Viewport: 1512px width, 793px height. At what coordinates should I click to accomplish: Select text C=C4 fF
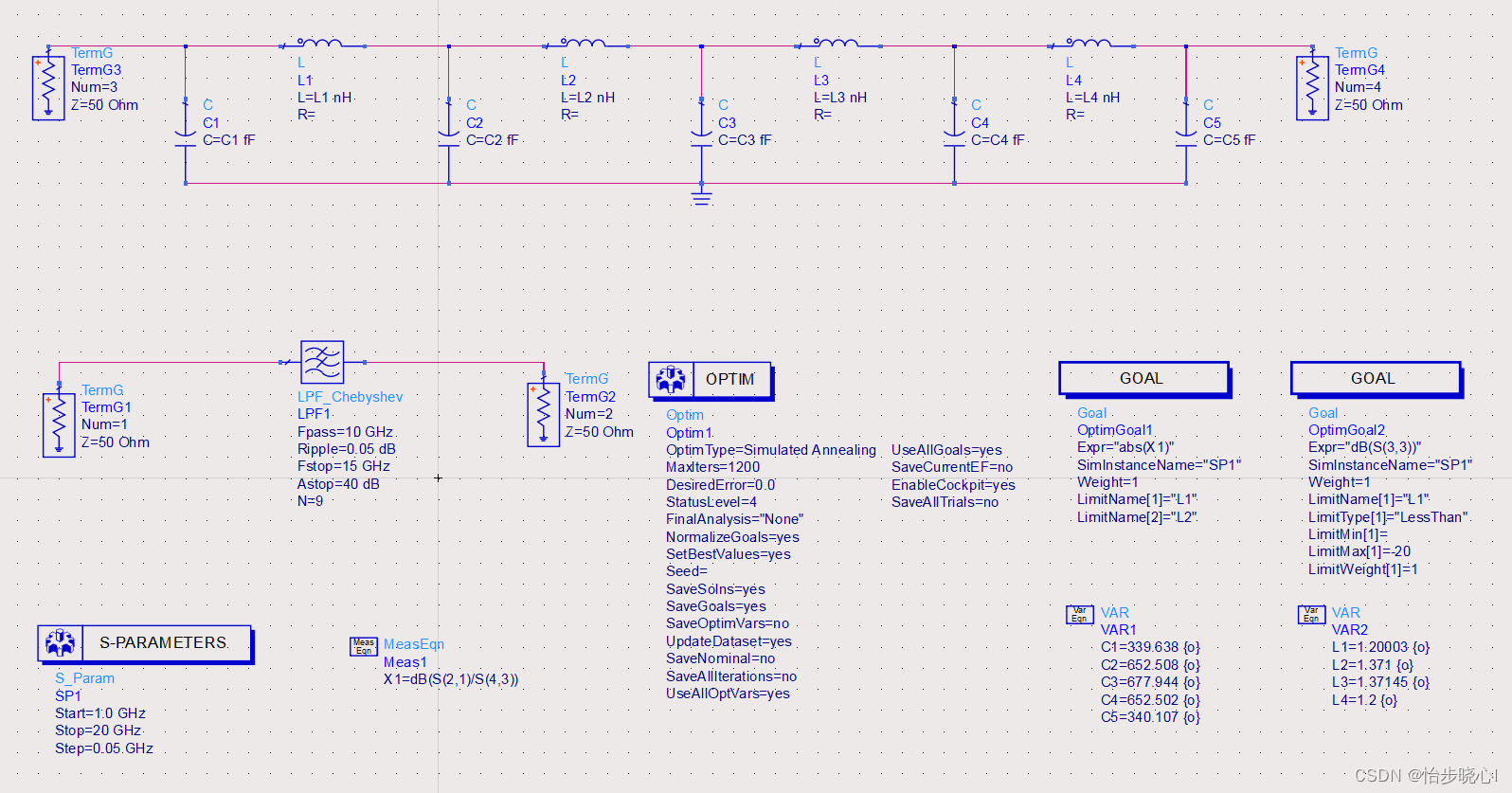(999, 140)
